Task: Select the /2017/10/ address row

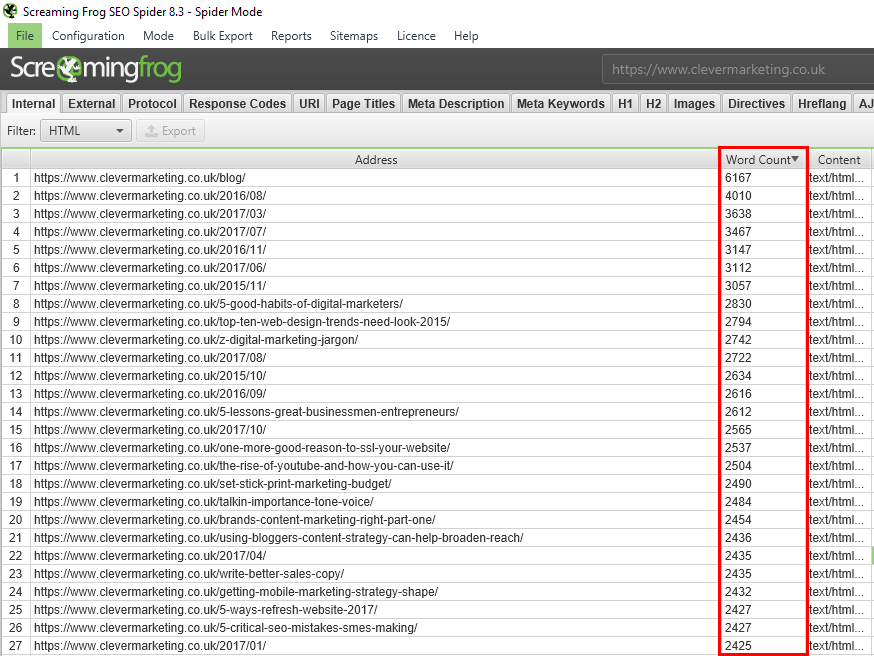Action: [375, 430]
